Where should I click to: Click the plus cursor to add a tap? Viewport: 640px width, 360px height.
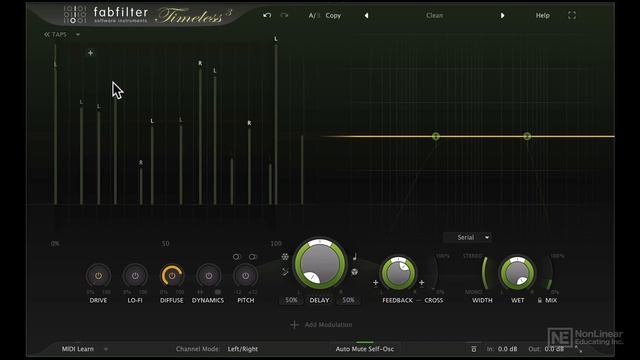click(x=90, y=53)
